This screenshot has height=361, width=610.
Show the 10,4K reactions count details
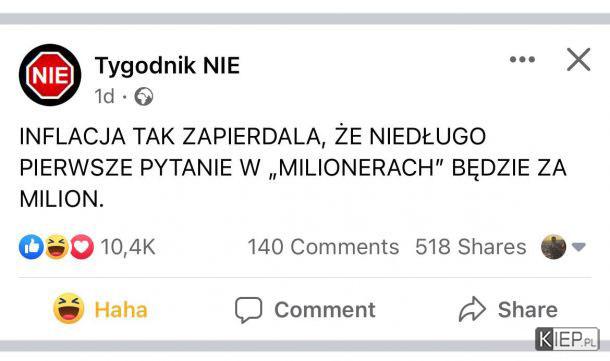click(128, 247)
